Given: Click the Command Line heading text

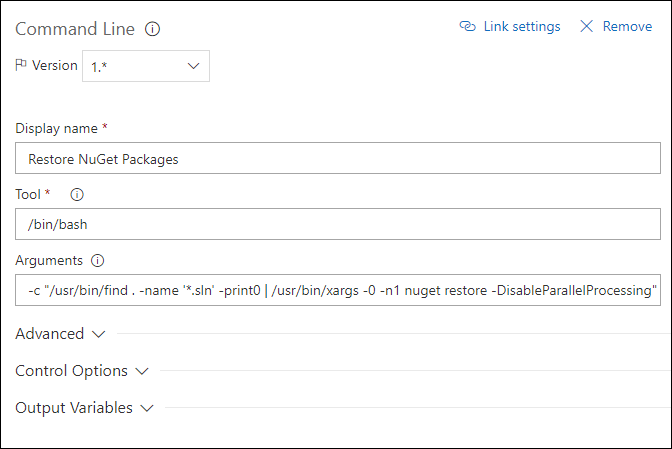Looking at the screenshot, I should (75, 29).
